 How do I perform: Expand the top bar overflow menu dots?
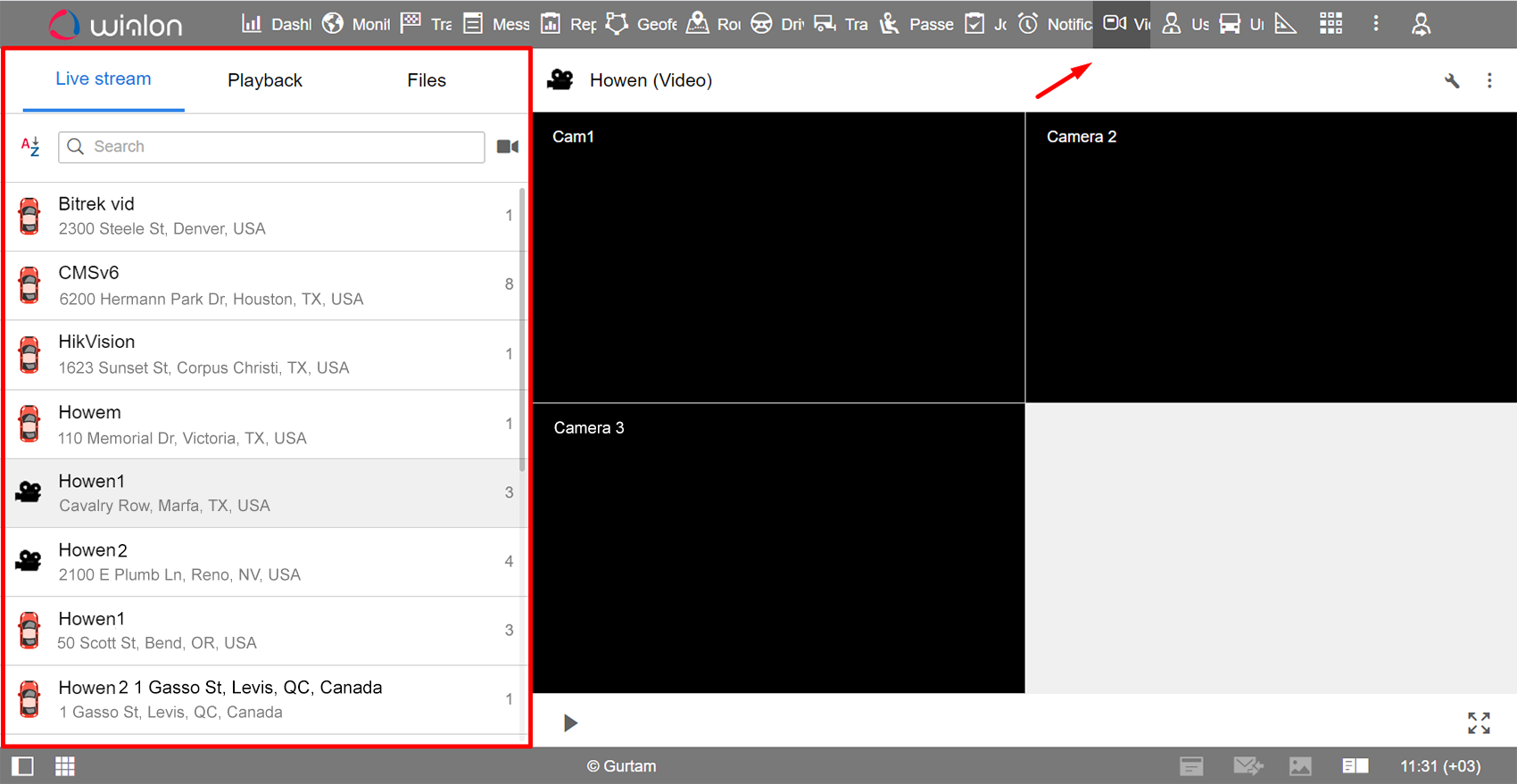click(1375, 24)
